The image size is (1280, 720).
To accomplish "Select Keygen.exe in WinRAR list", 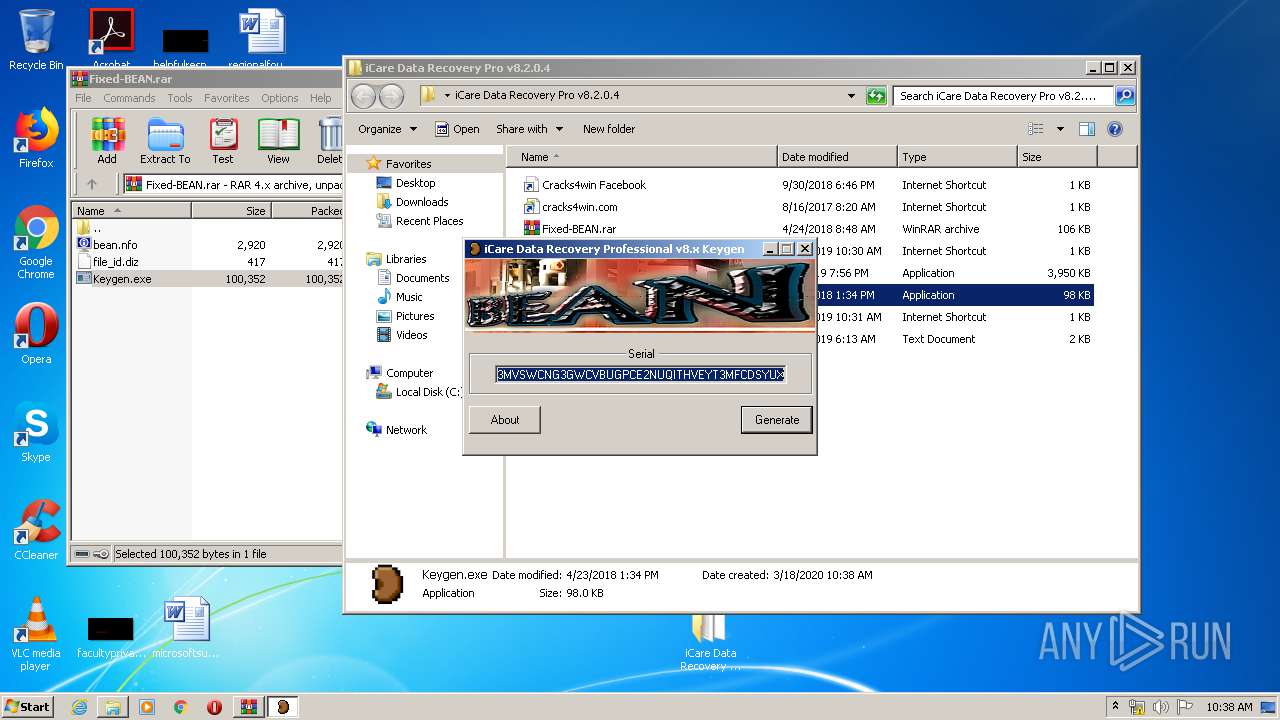I will (122, 279).
